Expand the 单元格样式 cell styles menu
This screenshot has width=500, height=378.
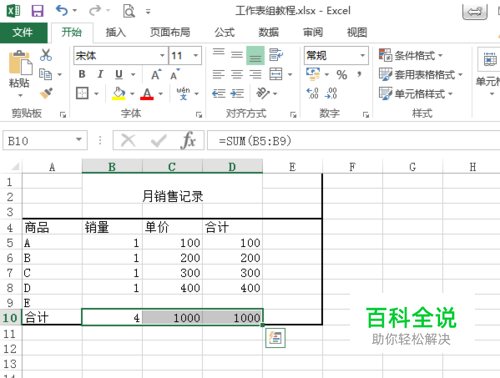(x=416, y=93)
